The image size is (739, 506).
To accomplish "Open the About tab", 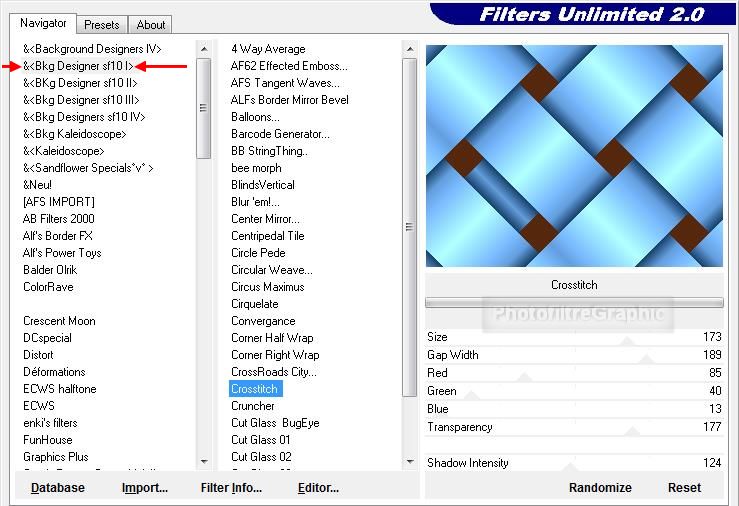I will pyautogui.click(x=151, y=25).
